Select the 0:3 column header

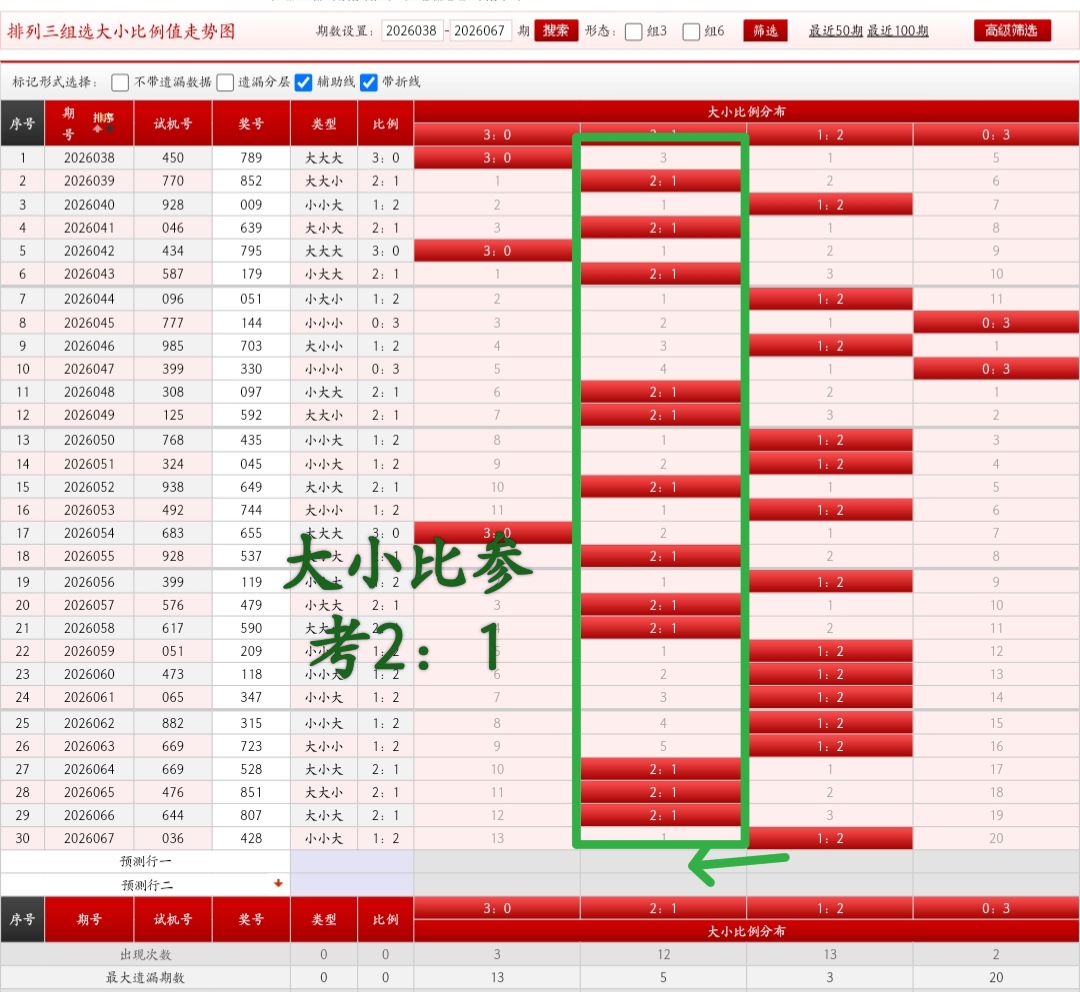pos(996,133)
